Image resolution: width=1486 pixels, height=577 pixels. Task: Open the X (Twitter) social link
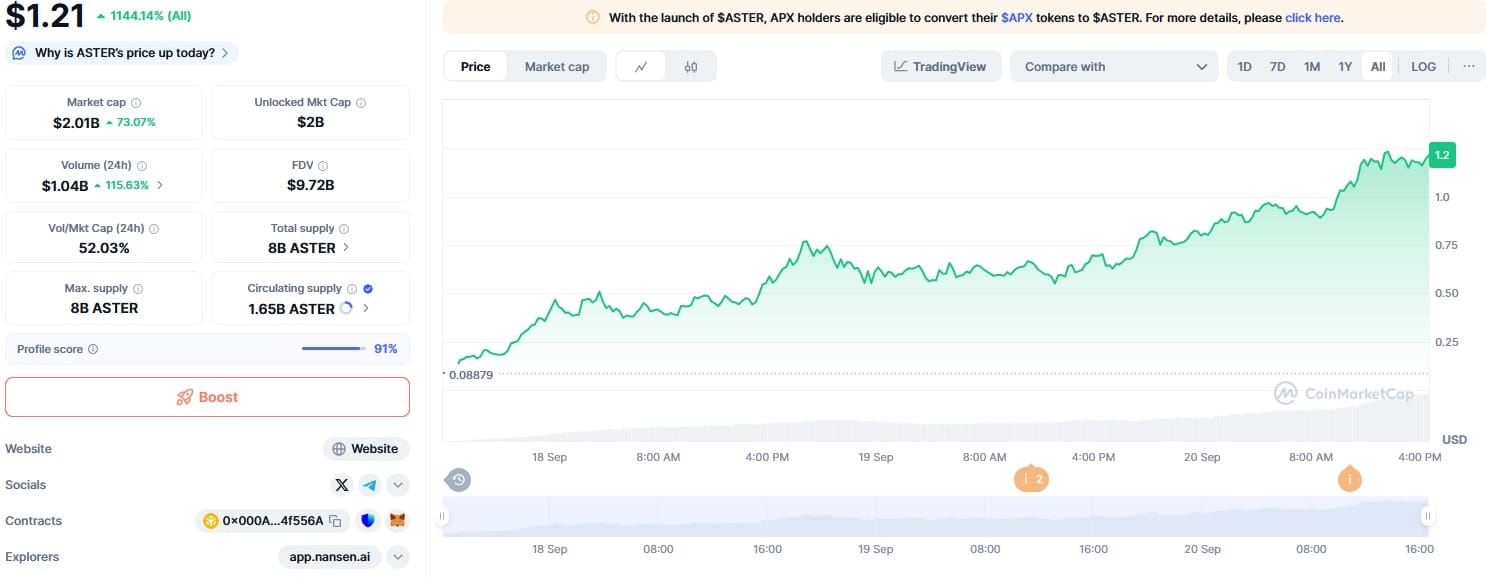coord(342,485)
